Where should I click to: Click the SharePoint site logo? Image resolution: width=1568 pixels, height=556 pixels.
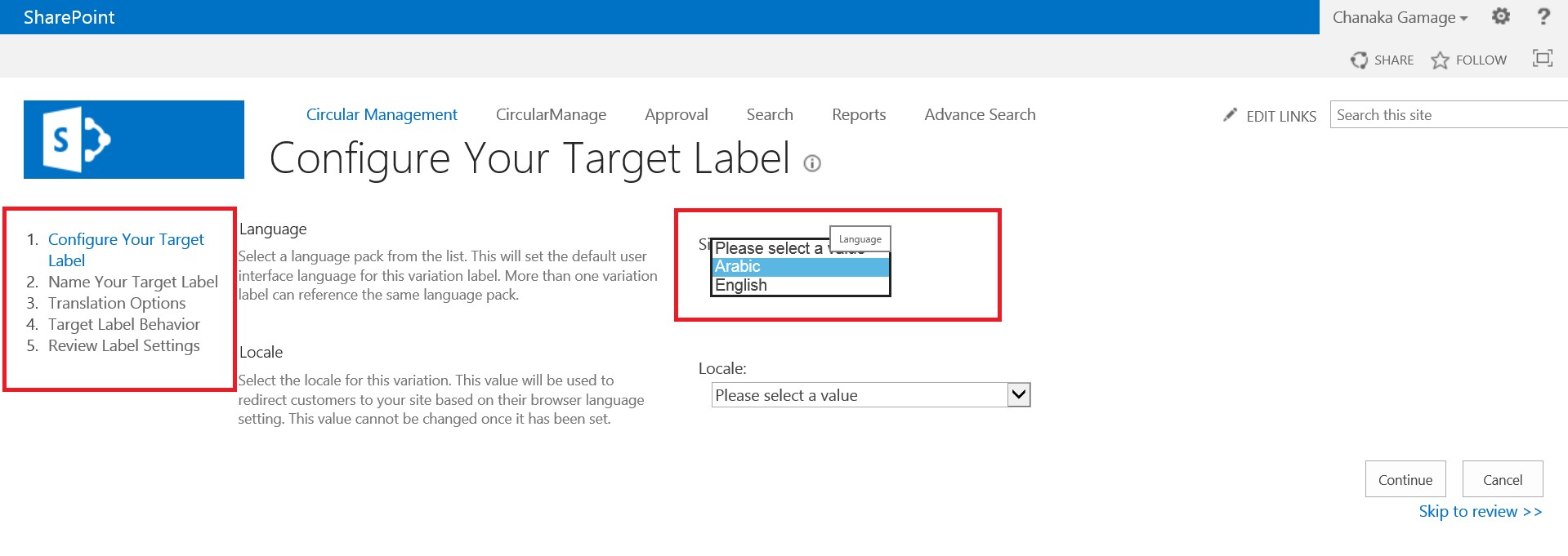(x=134, y=140)
